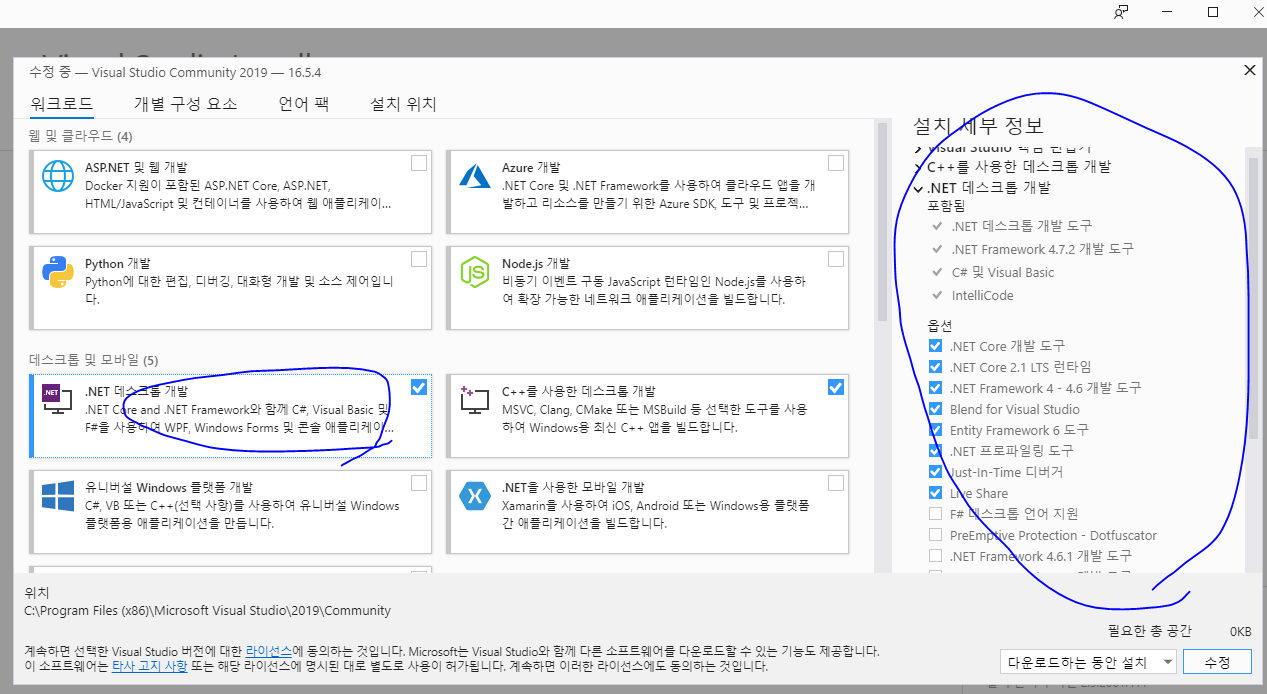Screen dimensions: 1267x694
Task: Click the install location path text
Action: (x=208, y=610)
